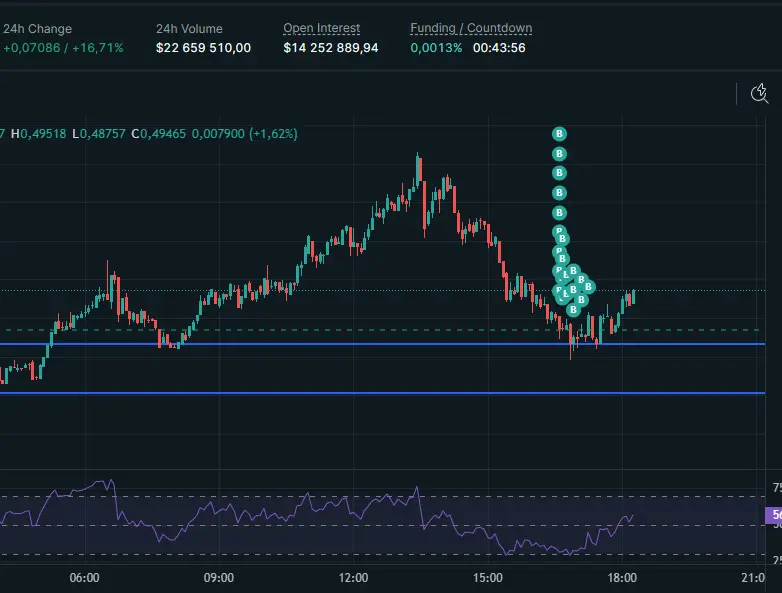Select the lowest B buy marker
Viewport: 782px width, 593px height.
(x=573, y=310)
